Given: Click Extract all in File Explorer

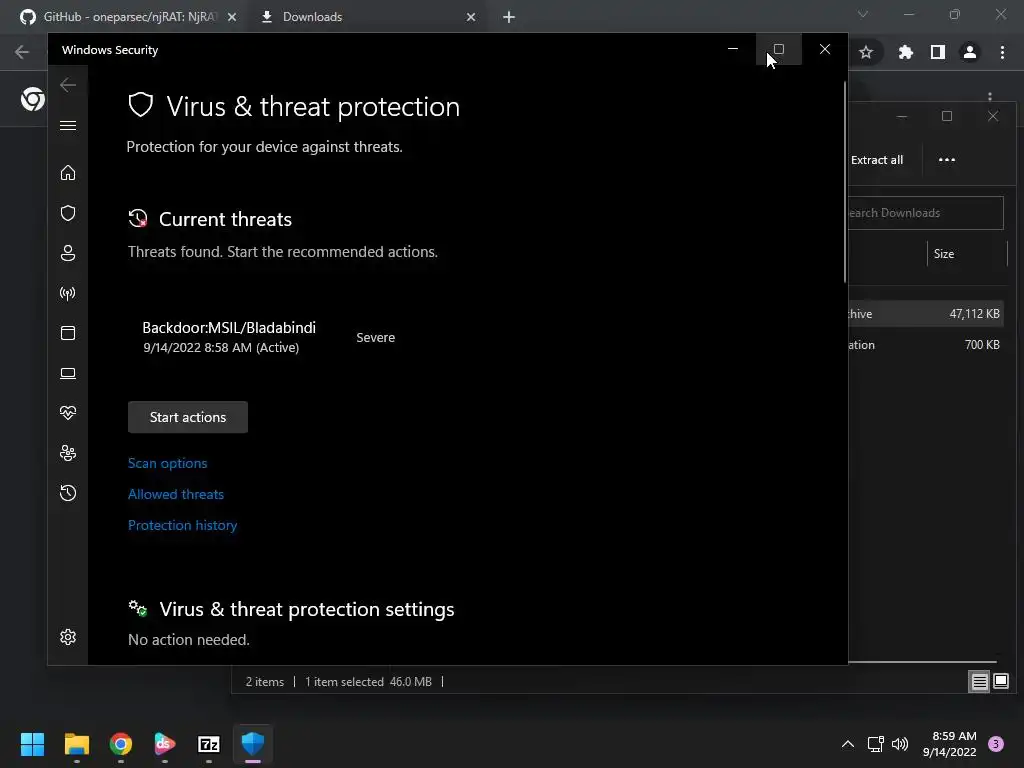Looking at the screenshot, I should point(877,160).
